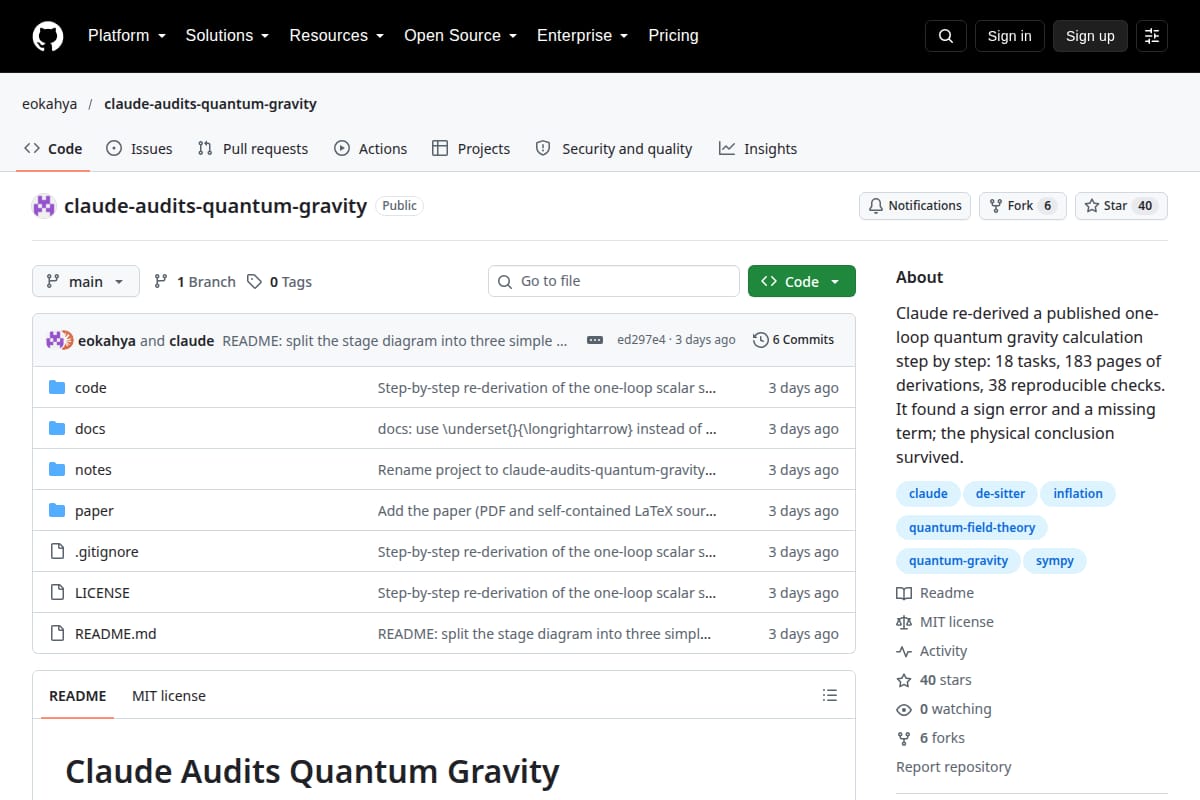1200x800 pixels.
Task: Click the Notifications button
Action: [x=915, y=206]
